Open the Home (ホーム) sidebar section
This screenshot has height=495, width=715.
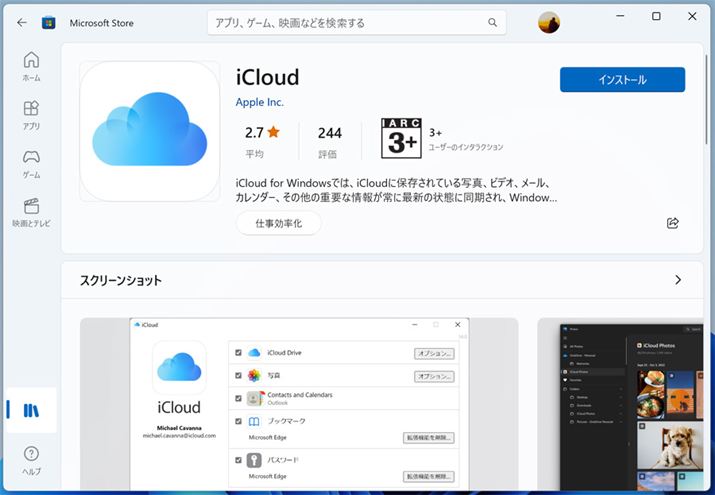(x=31, y=66)
